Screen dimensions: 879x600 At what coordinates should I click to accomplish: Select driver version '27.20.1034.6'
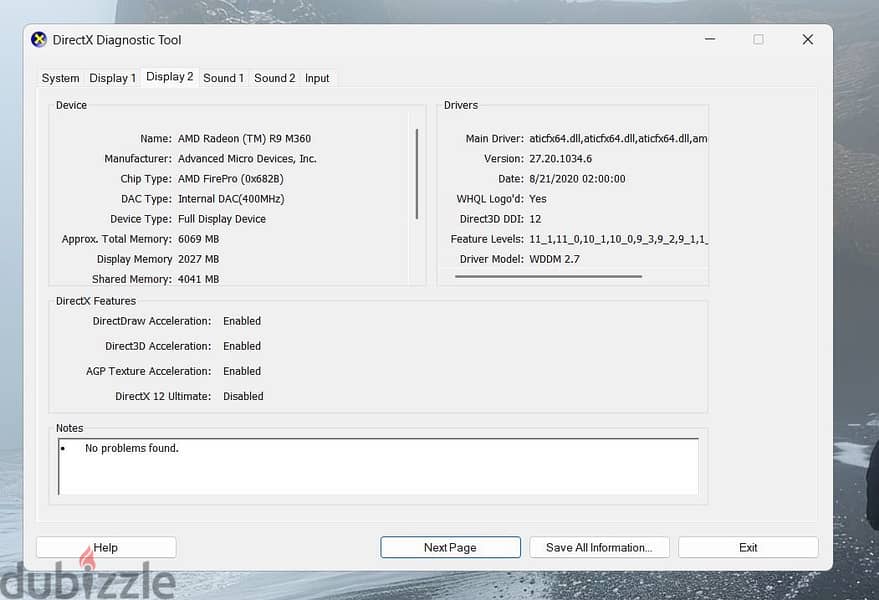[x=560, y=159]
